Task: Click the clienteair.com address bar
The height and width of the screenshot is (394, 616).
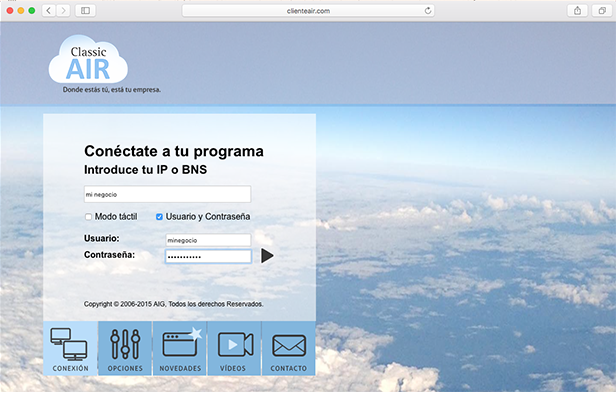Action: pos(308,11)
